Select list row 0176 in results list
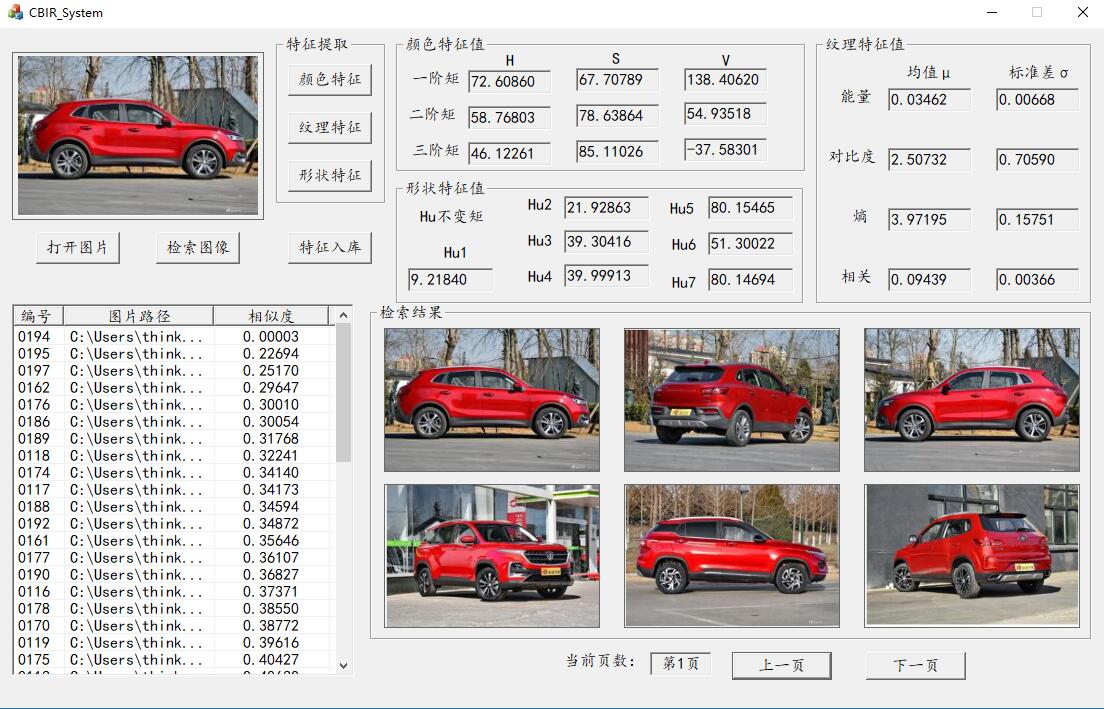The width and height of the screenshot is (1104, 709). click(174, 405)
